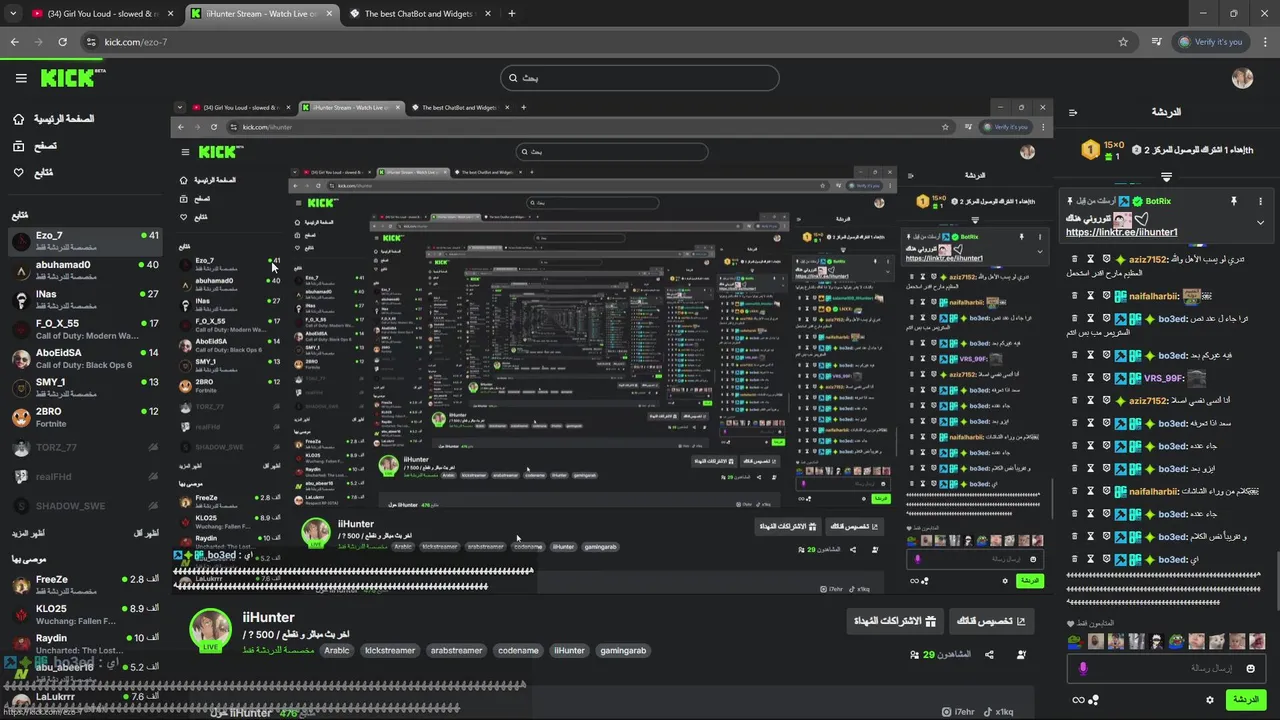
Task: Click the address bar showing kick.com/ezo-7
Action: tap(600, 42)
